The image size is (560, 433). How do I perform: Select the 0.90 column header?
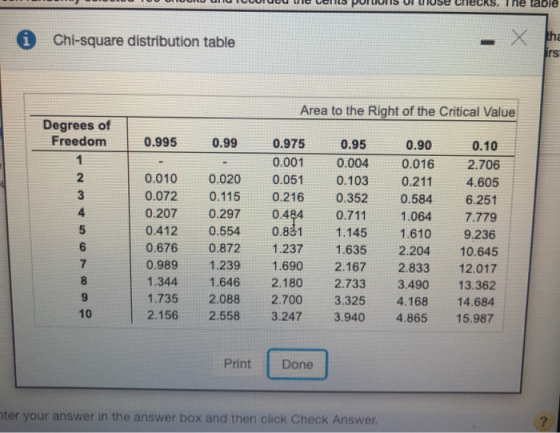point(419,145)
